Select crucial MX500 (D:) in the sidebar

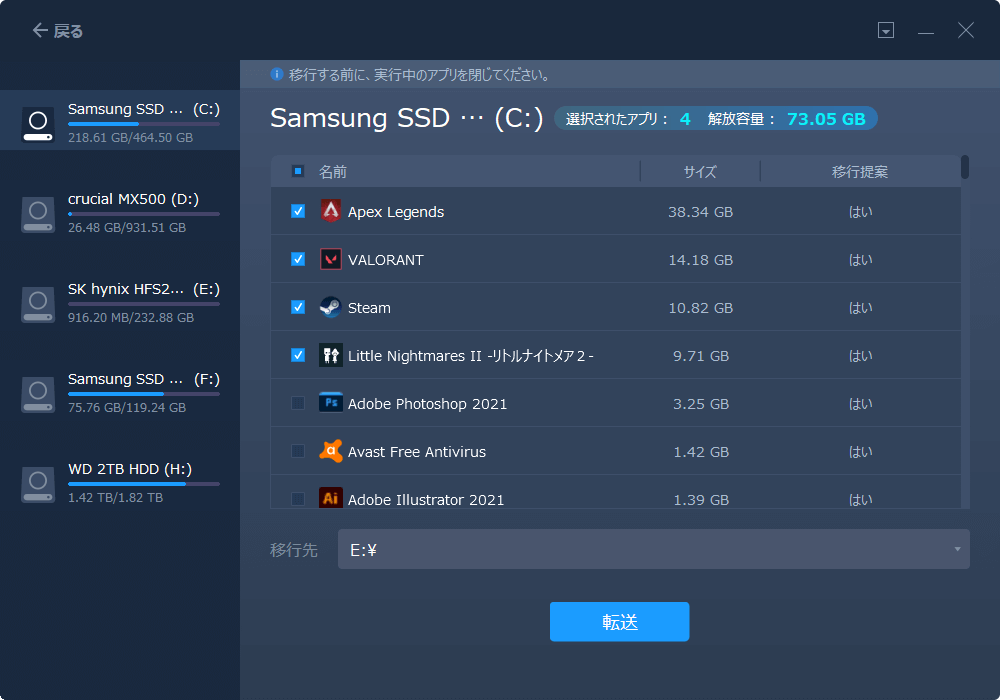(x=120, y=213)
